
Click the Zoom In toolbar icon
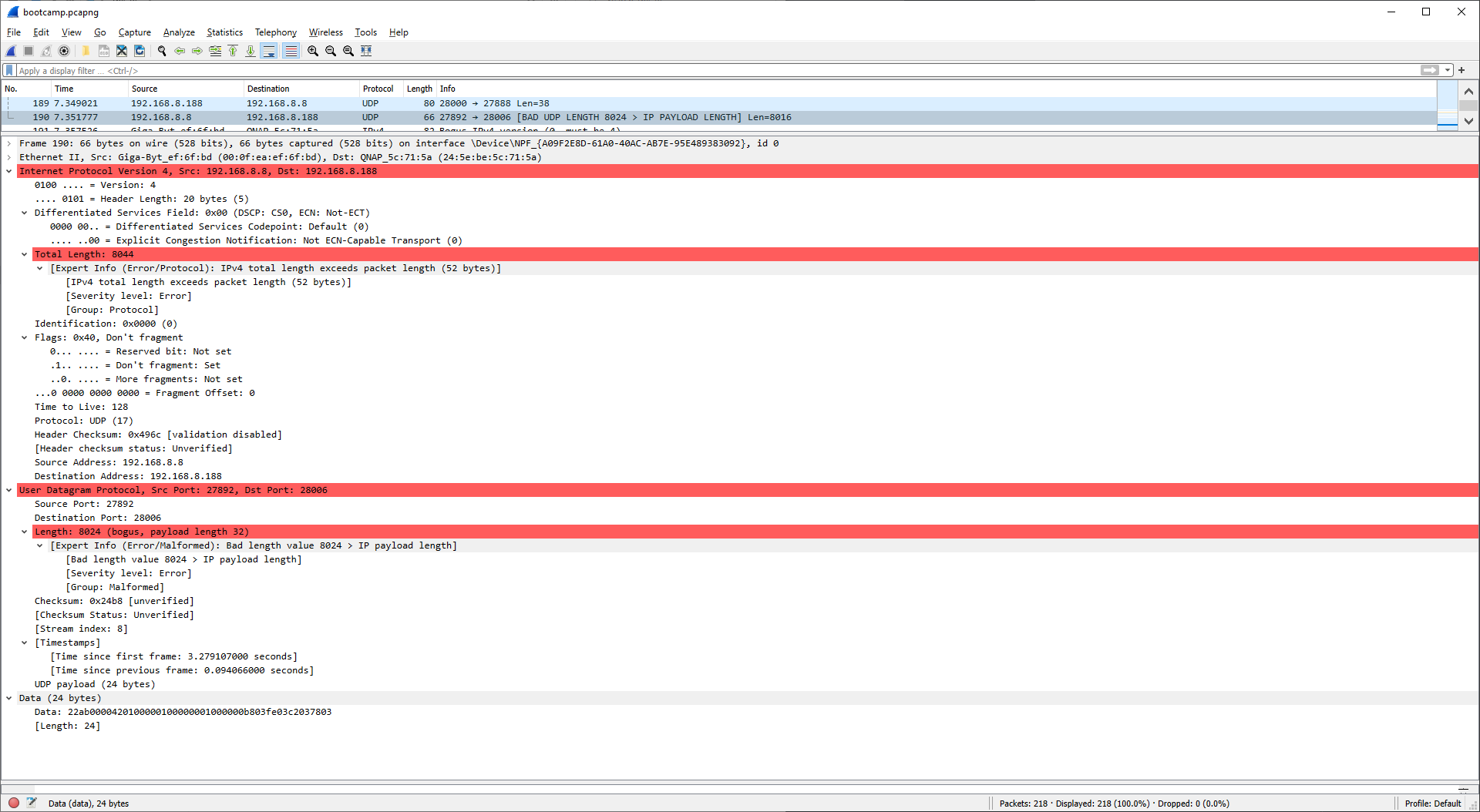click(x=313, y=51)
